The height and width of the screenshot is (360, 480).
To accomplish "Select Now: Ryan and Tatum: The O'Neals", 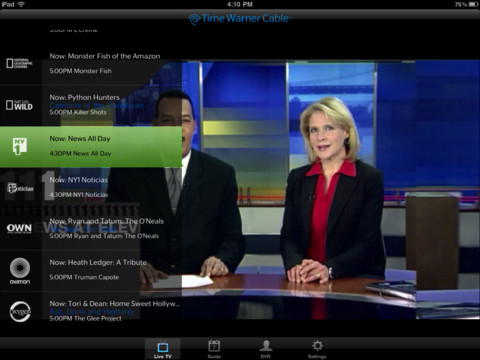I will coord(107,221).
